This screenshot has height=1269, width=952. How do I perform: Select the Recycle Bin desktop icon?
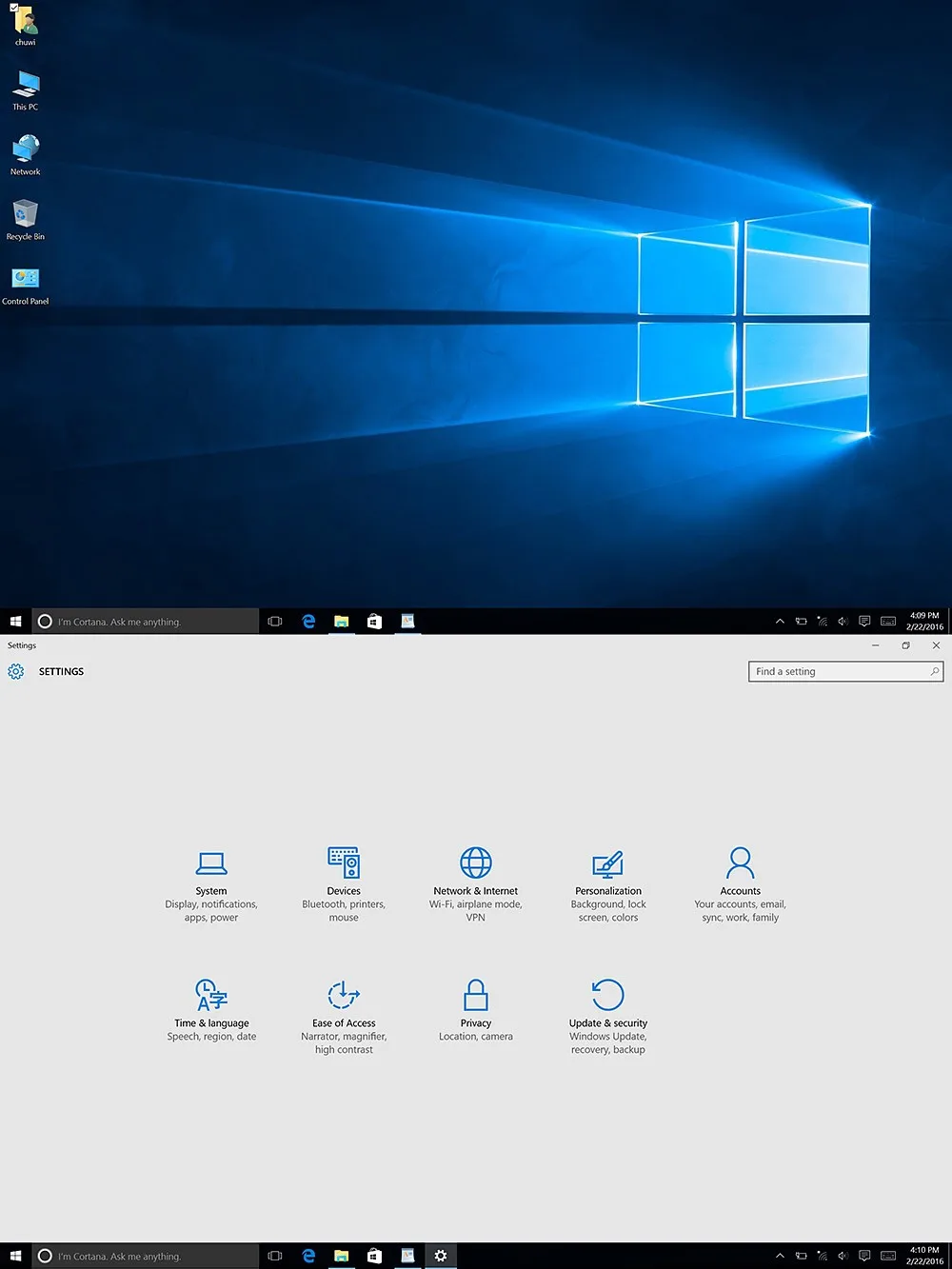coord(26,220)
